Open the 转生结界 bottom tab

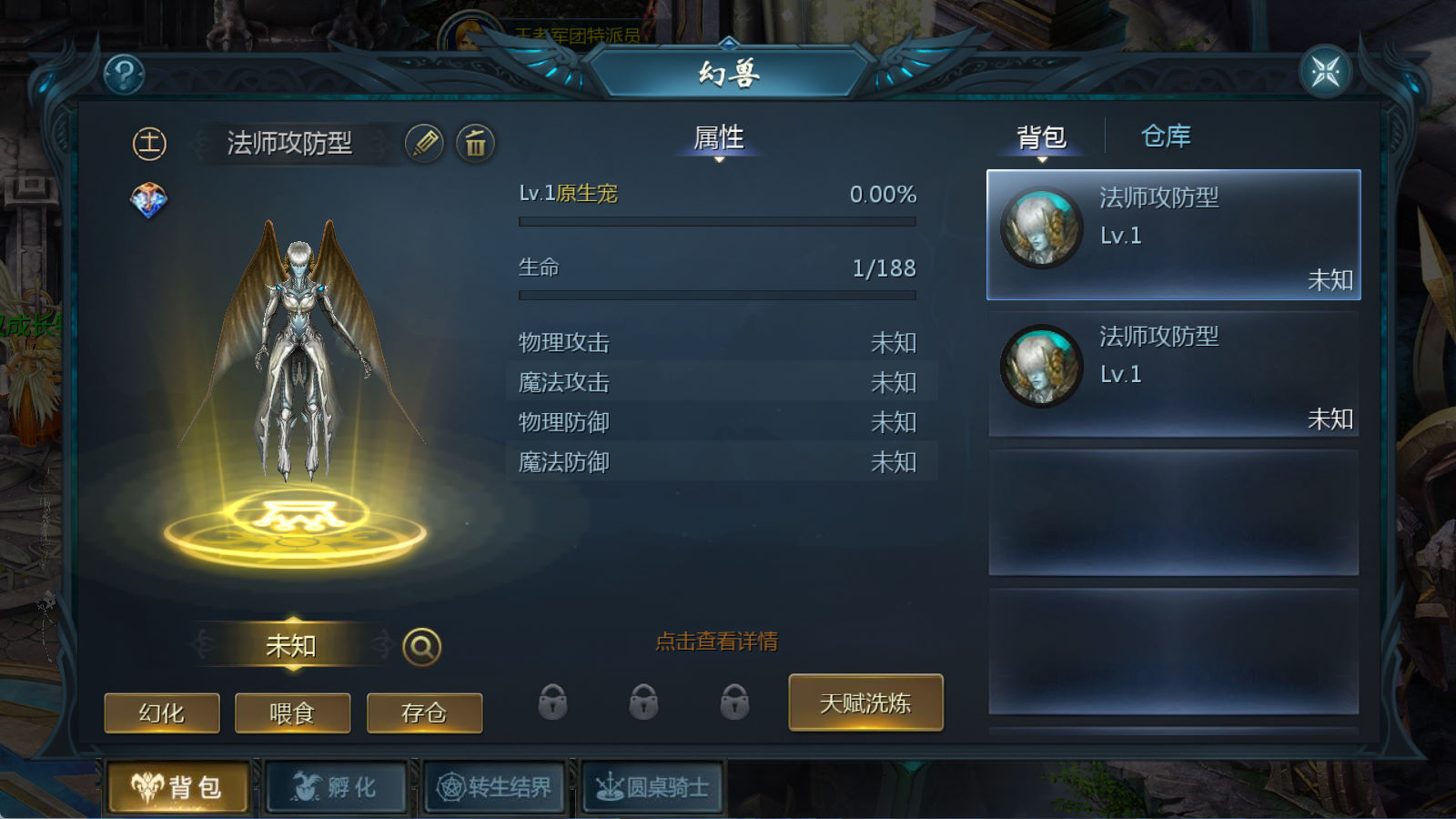[495, 787]
